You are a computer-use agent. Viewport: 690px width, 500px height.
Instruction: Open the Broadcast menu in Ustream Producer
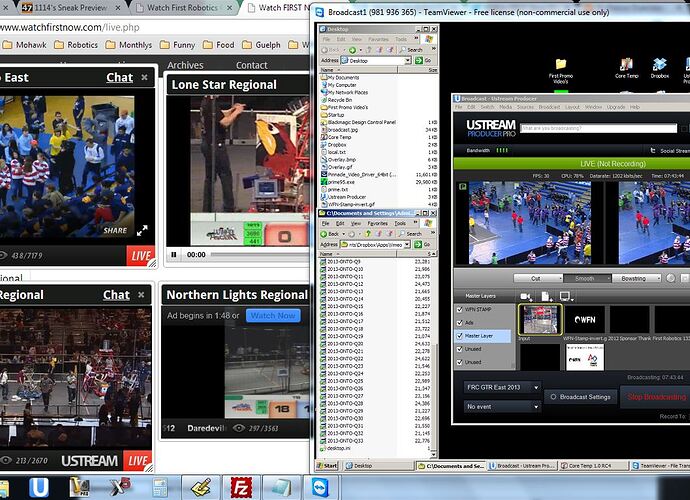pos(549,107)
